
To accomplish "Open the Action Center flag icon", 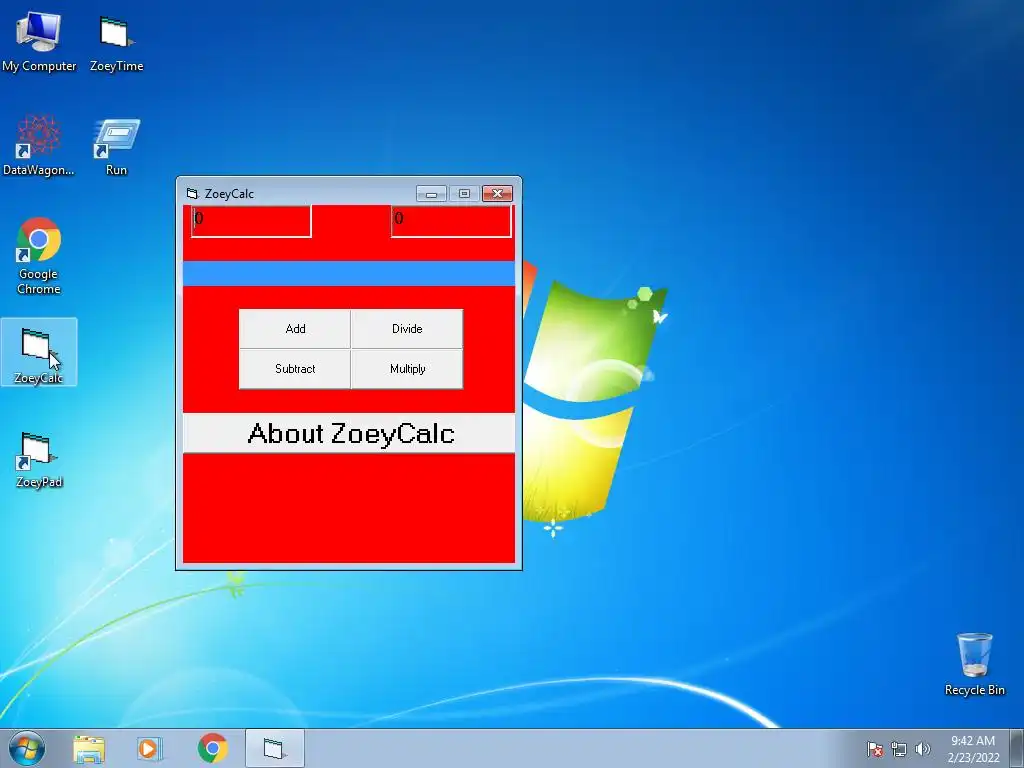I will [x=875, y=749].
